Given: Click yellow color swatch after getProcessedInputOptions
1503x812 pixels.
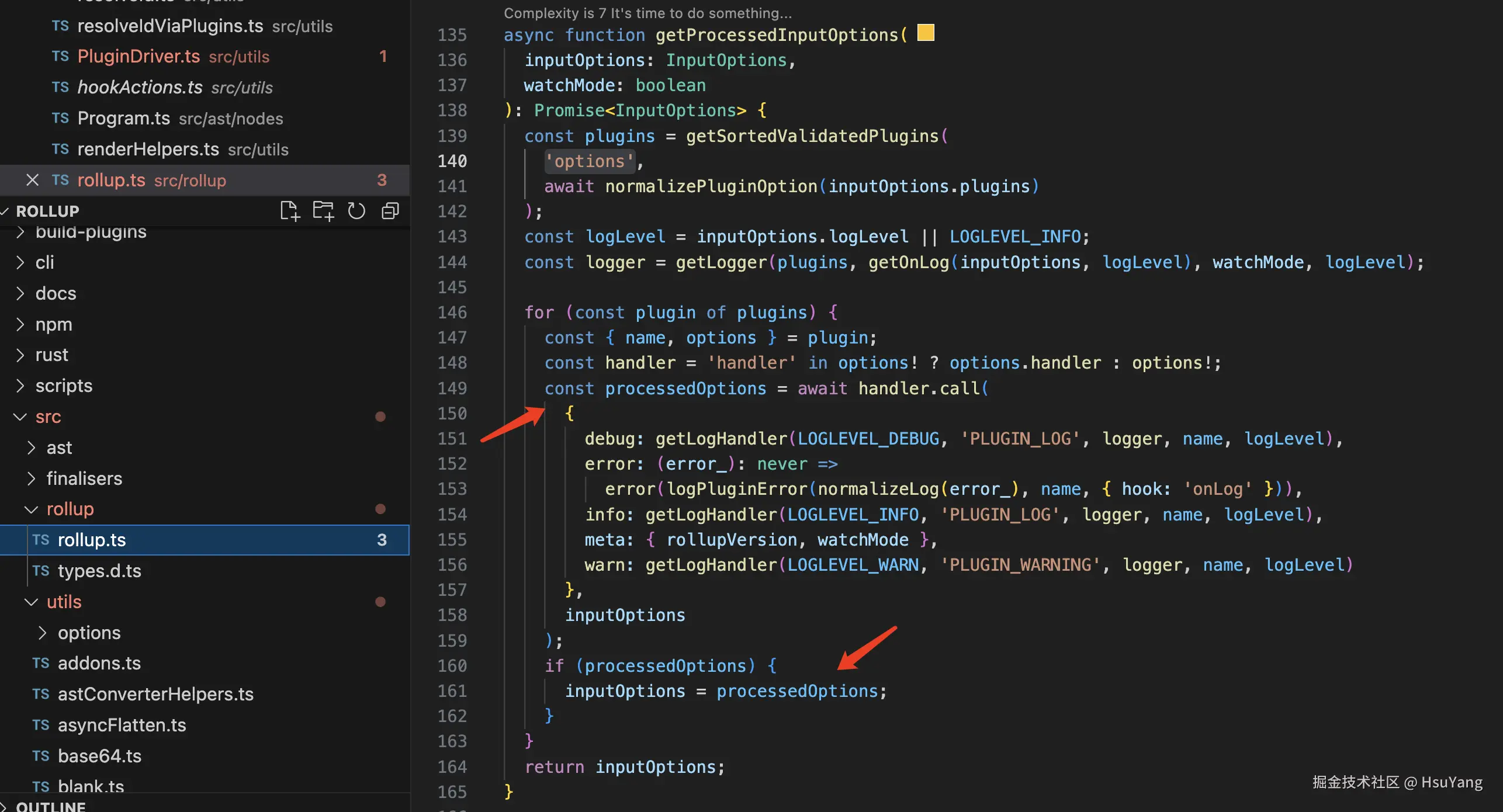Looking at the screenshot, I should pyautogui.click(x=925, y=33).
